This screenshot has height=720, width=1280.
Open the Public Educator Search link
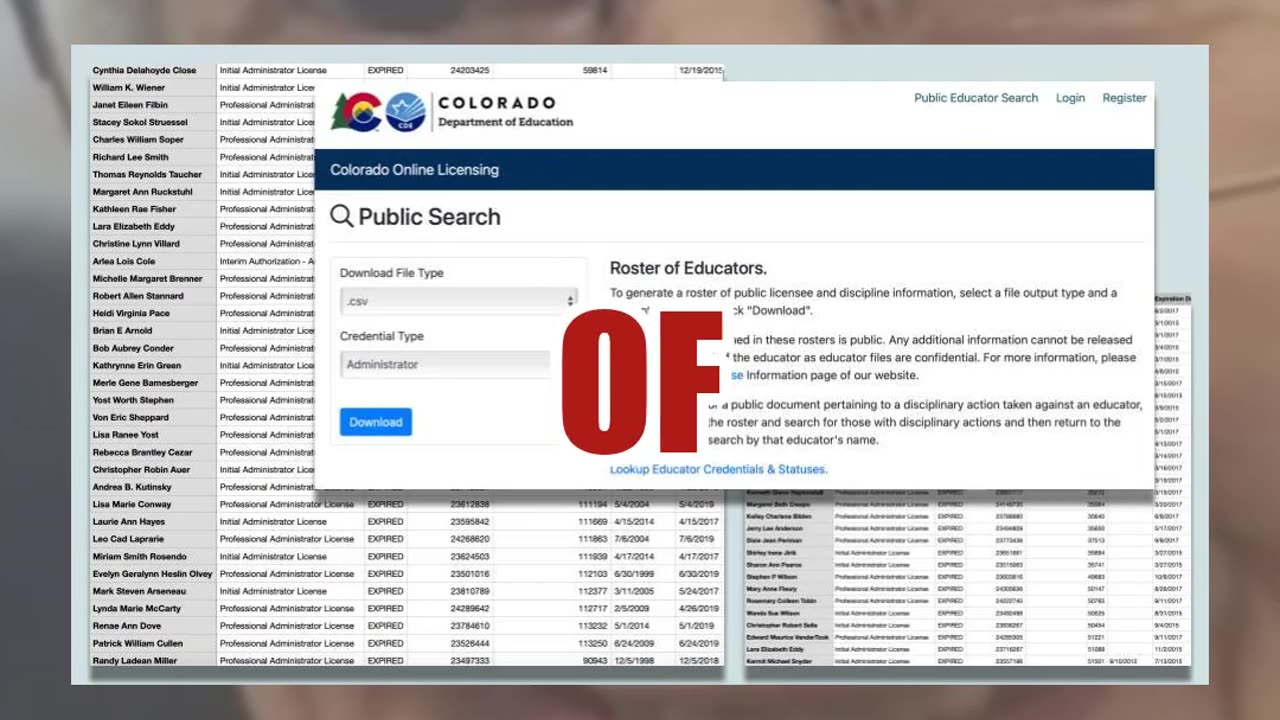976,98
